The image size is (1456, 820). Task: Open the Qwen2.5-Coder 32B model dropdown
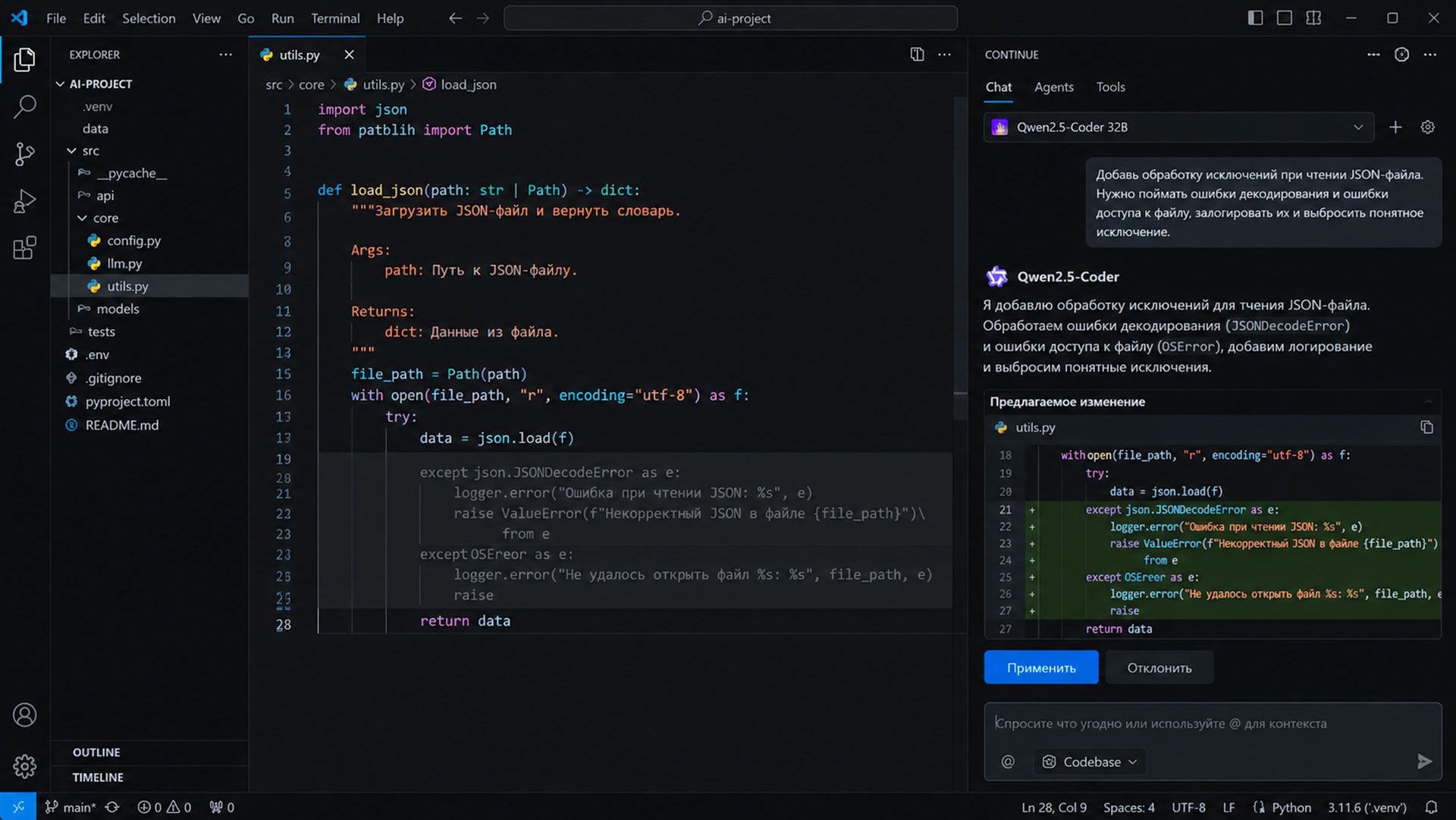1179,127
